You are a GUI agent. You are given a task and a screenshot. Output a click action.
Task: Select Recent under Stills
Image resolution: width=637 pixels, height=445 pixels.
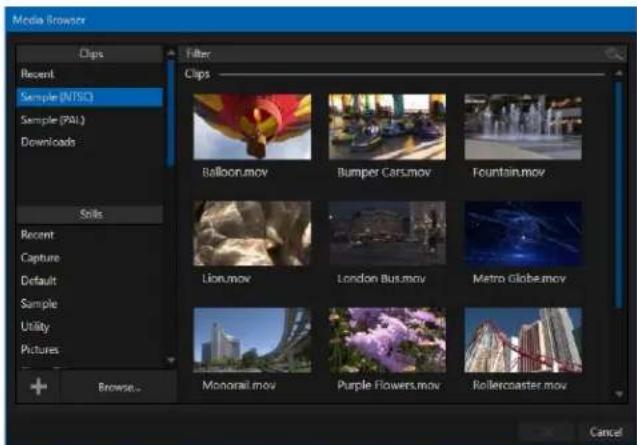pyautogui.click(x=89, y=235)
